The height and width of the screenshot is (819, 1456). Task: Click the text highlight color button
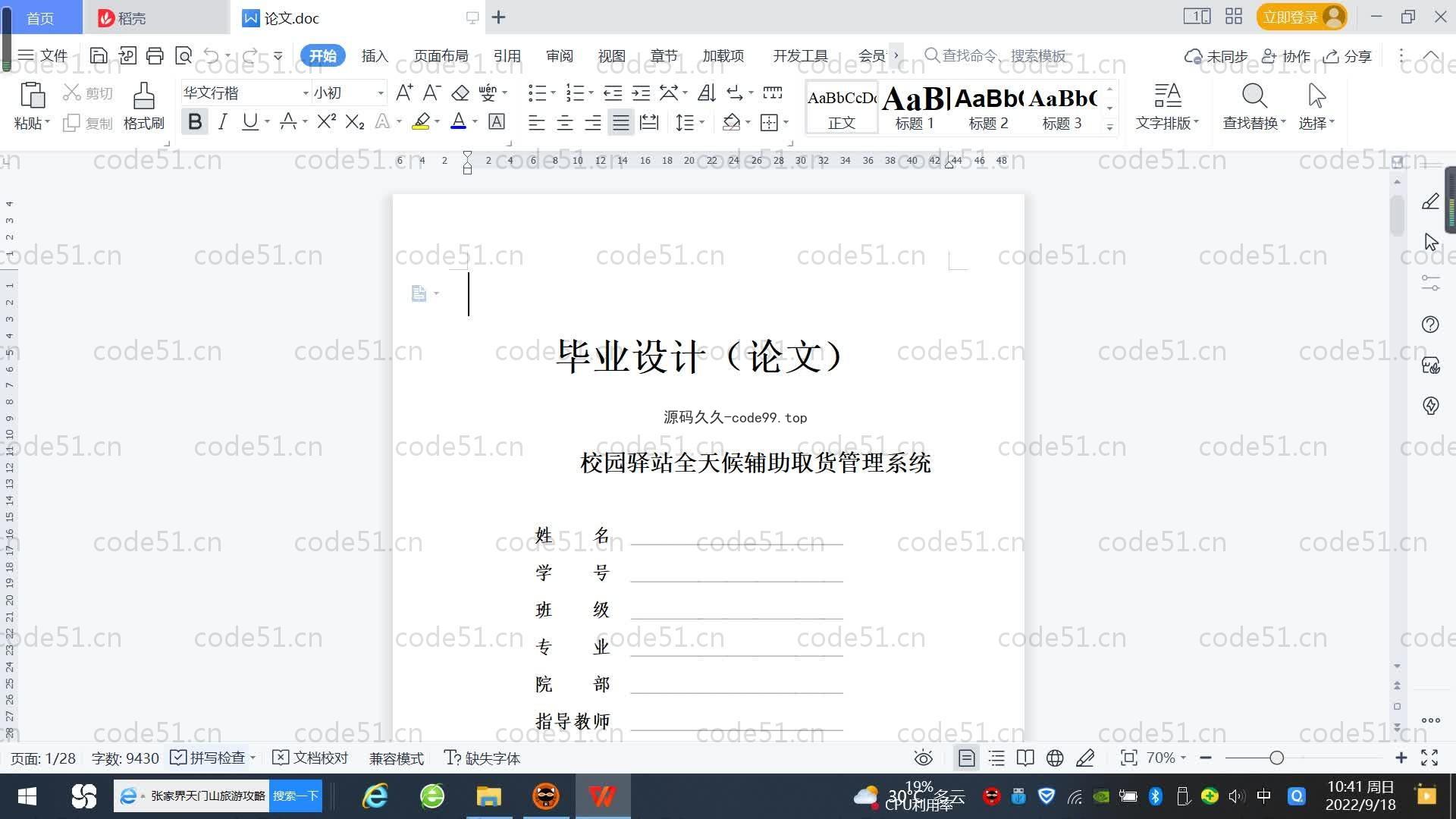pyautogui.click(x=421, y=121)
